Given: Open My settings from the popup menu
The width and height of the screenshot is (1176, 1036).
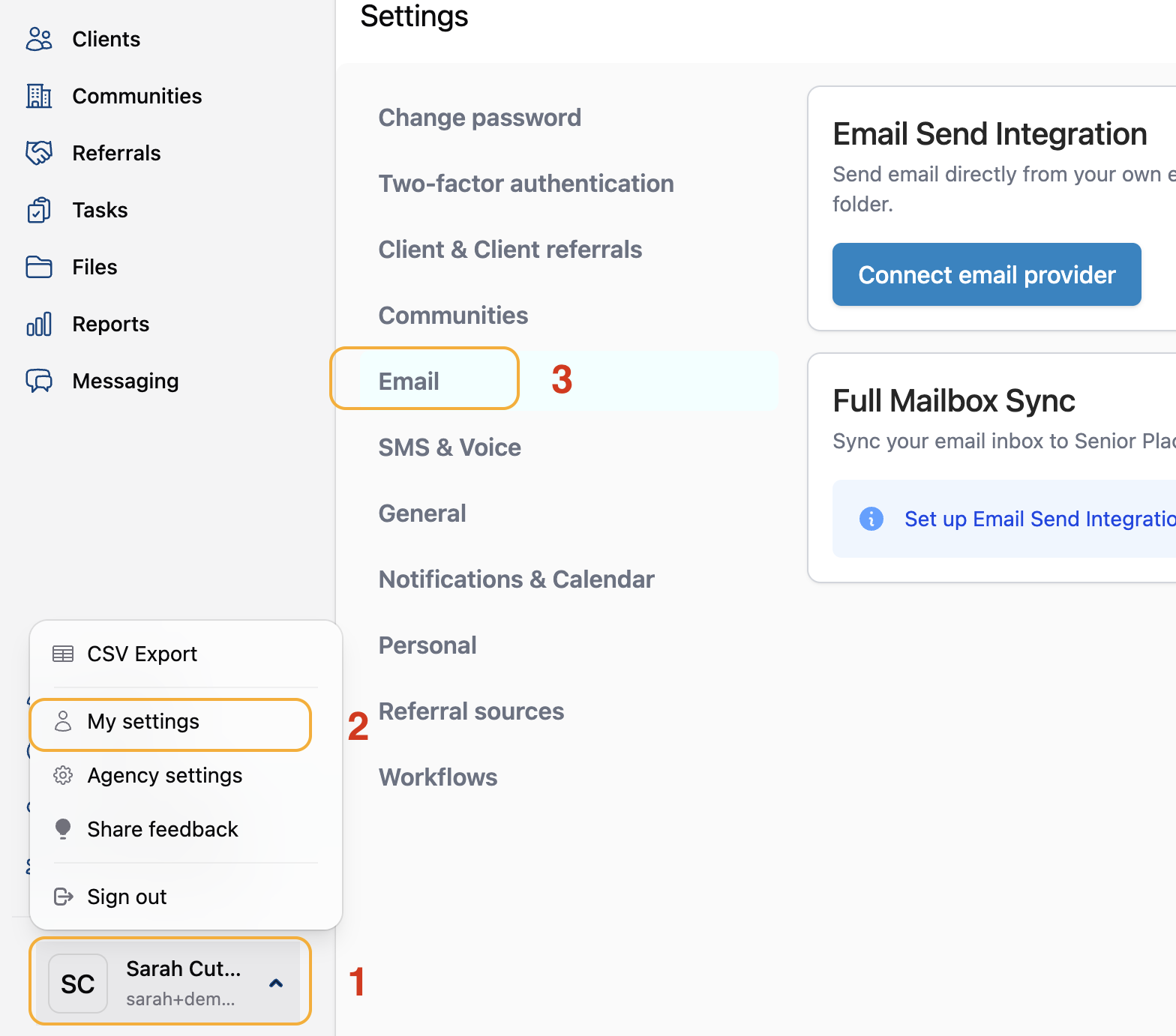Looking at the screenshot, I should [x=143, y=721].
